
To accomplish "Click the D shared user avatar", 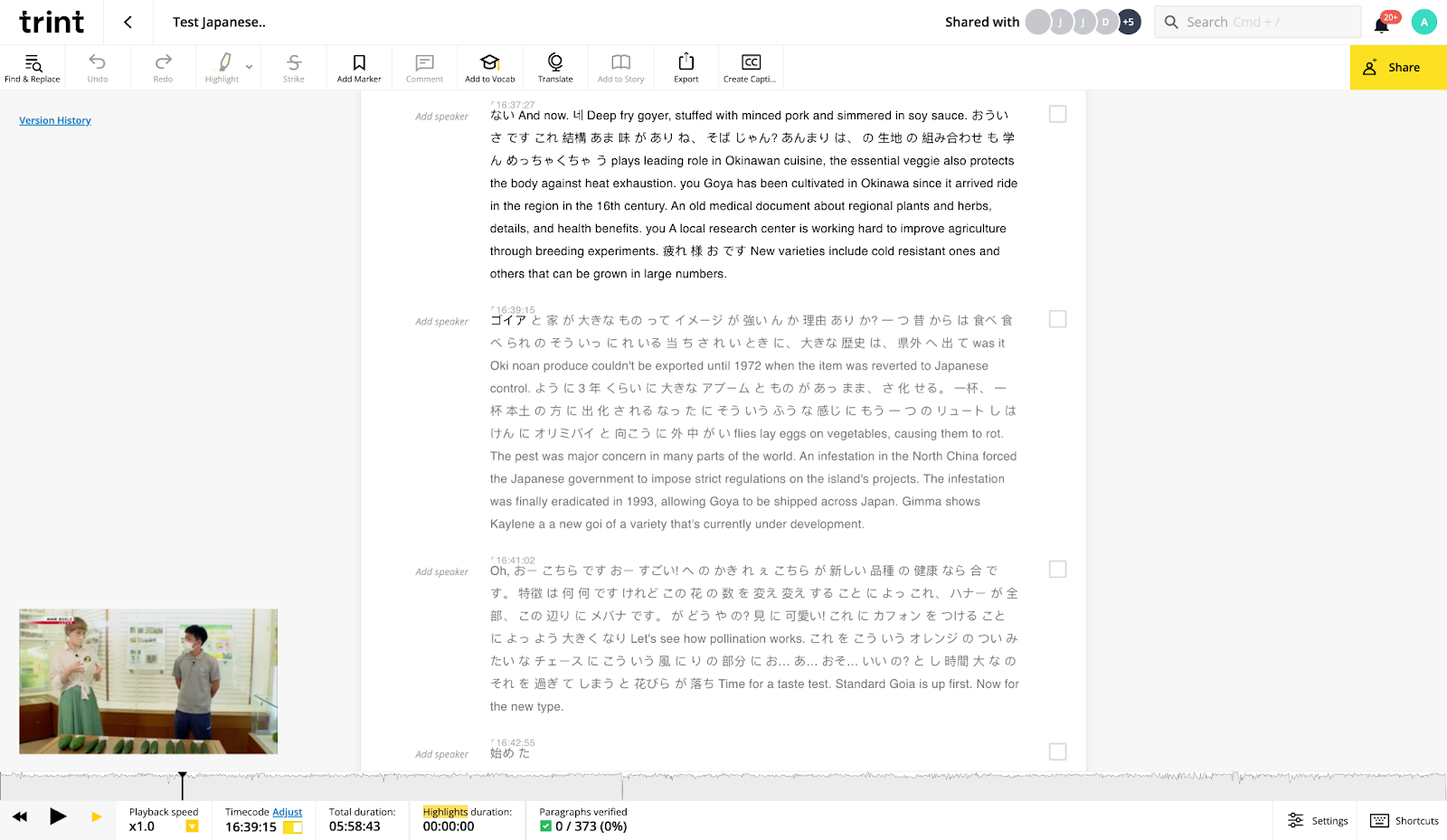I will pyautogui.click(x=1105, y=22).
